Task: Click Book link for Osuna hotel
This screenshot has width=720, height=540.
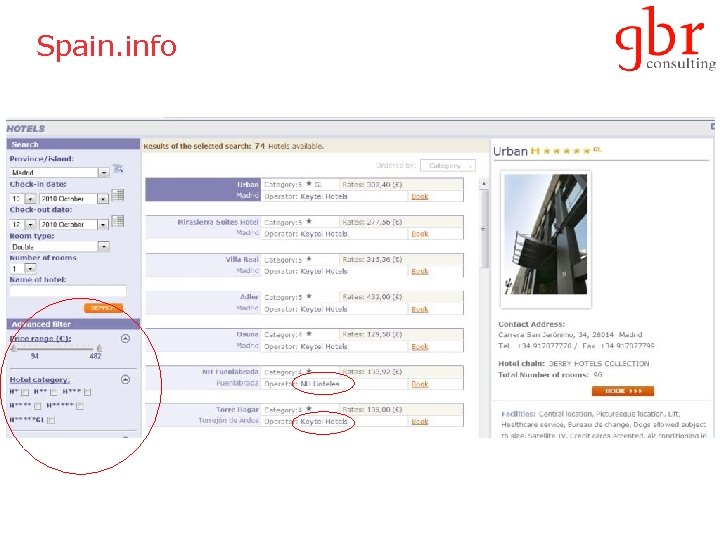Action: coord(420,347)
